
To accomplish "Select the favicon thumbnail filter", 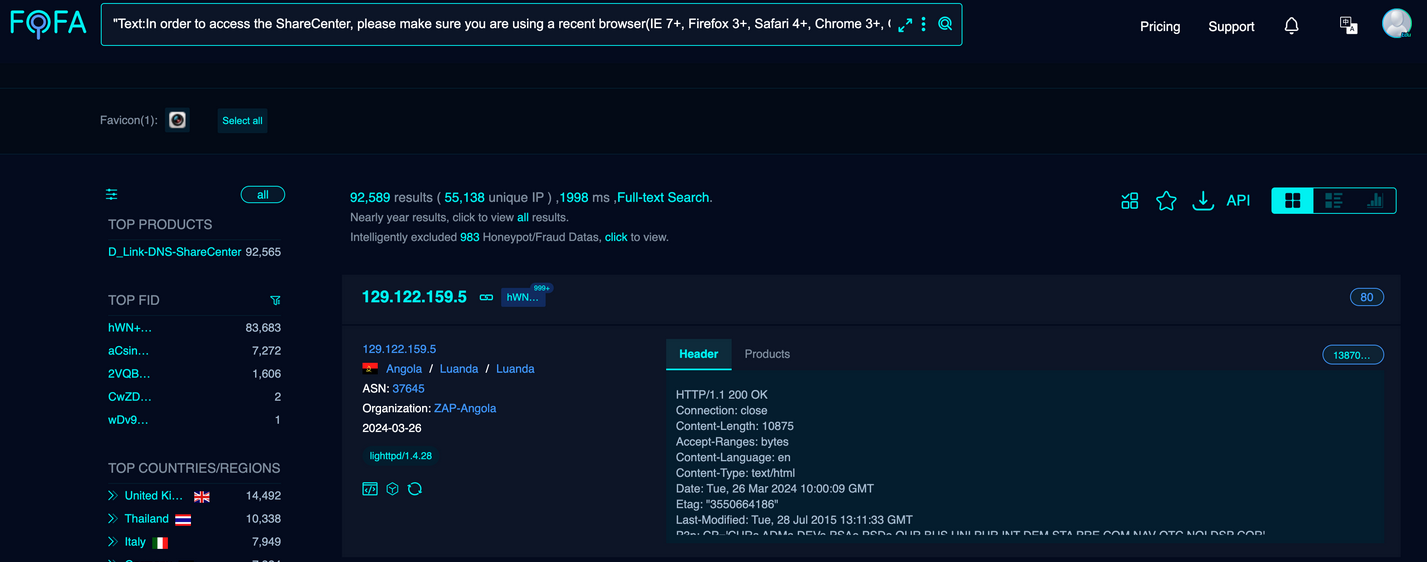I will coord(177,120).
